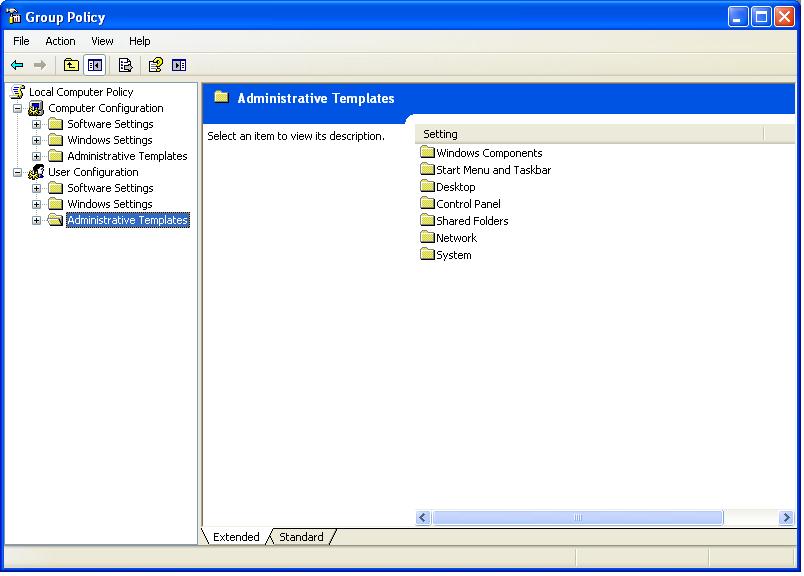Screen dimensions: 804x576
Task: Expand Windows Settings under Computer Configuration
Action: (36, 140)
